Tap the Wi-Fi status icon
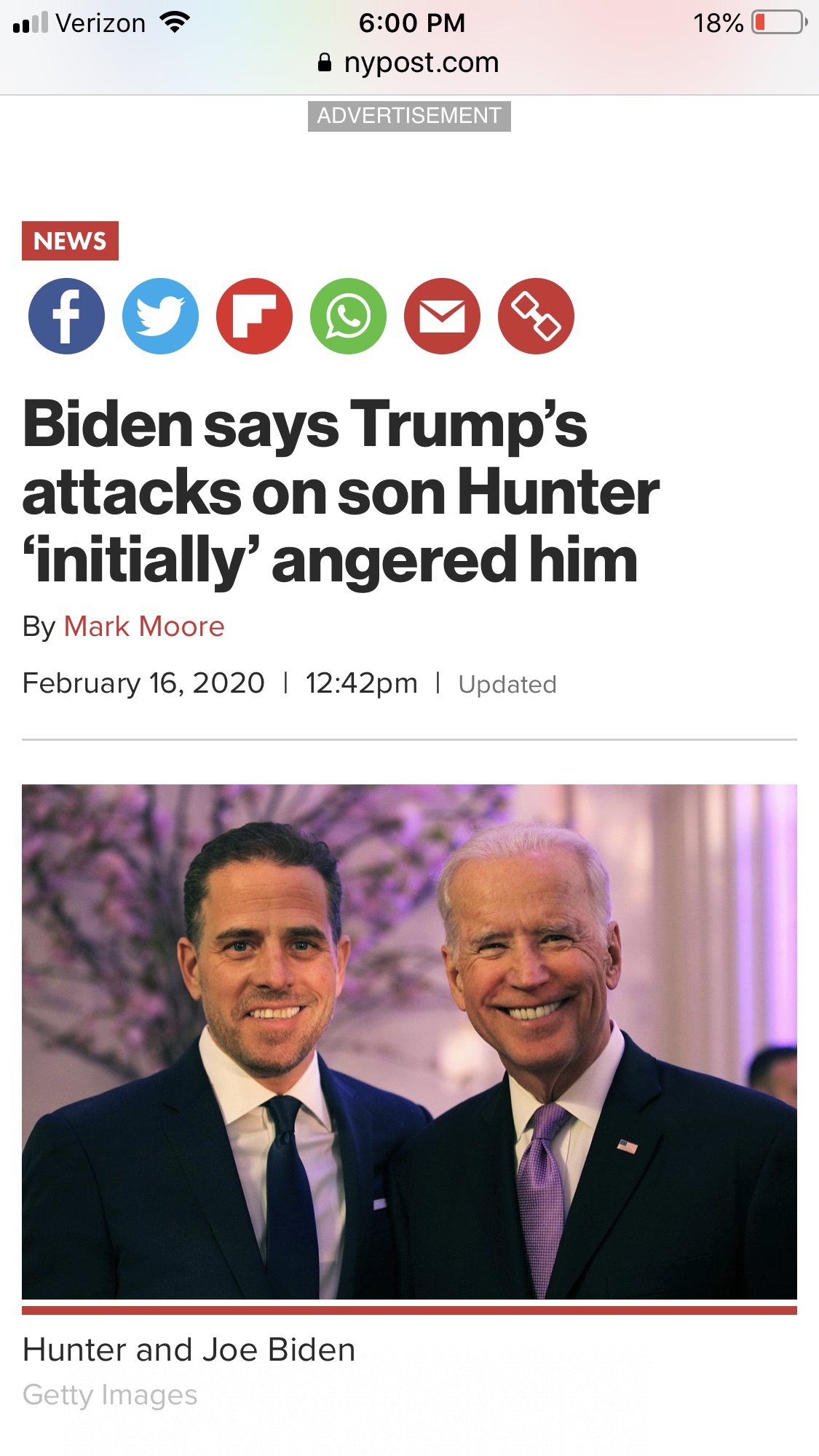 (x=174, y=23)
